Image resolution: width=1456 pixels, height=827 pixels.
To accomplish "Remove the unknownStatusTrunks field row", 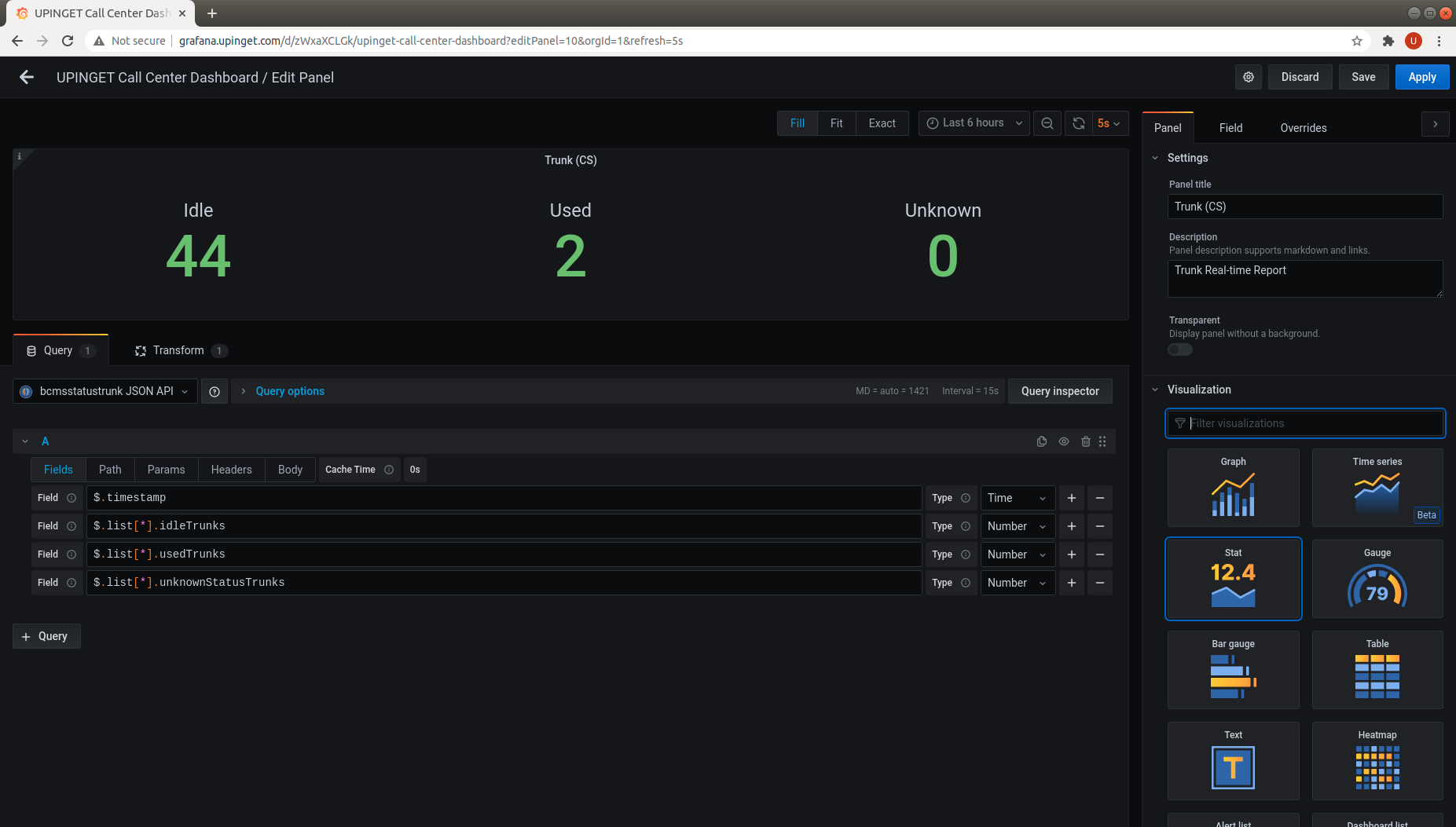I will click(x=1100, y=583).
